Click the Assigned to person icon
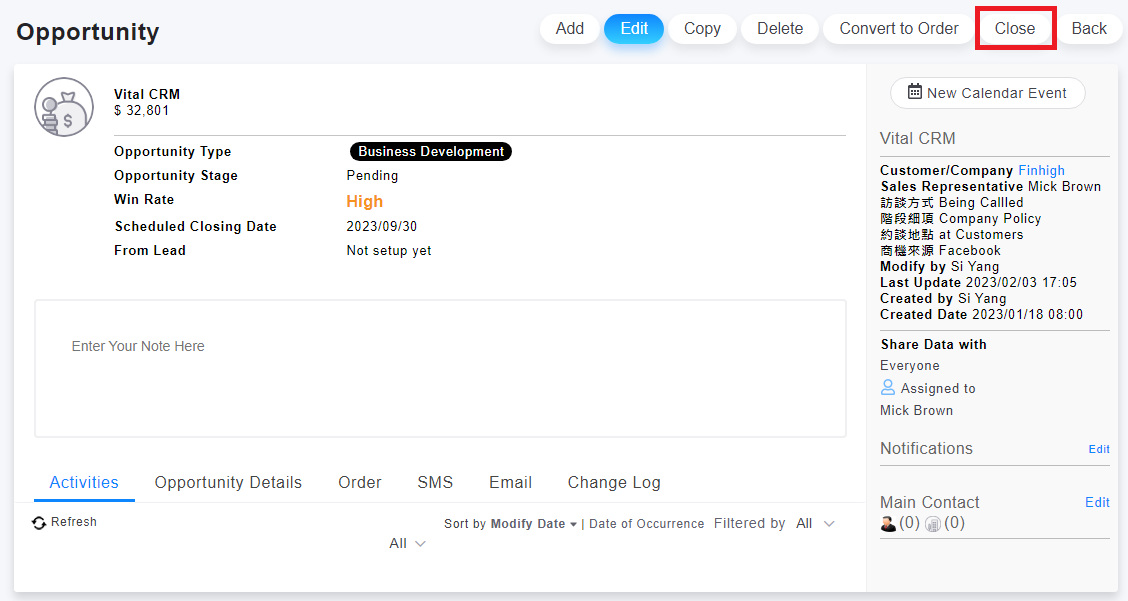The height and width of the screenshot is (601, 1128). pos(888,388)
